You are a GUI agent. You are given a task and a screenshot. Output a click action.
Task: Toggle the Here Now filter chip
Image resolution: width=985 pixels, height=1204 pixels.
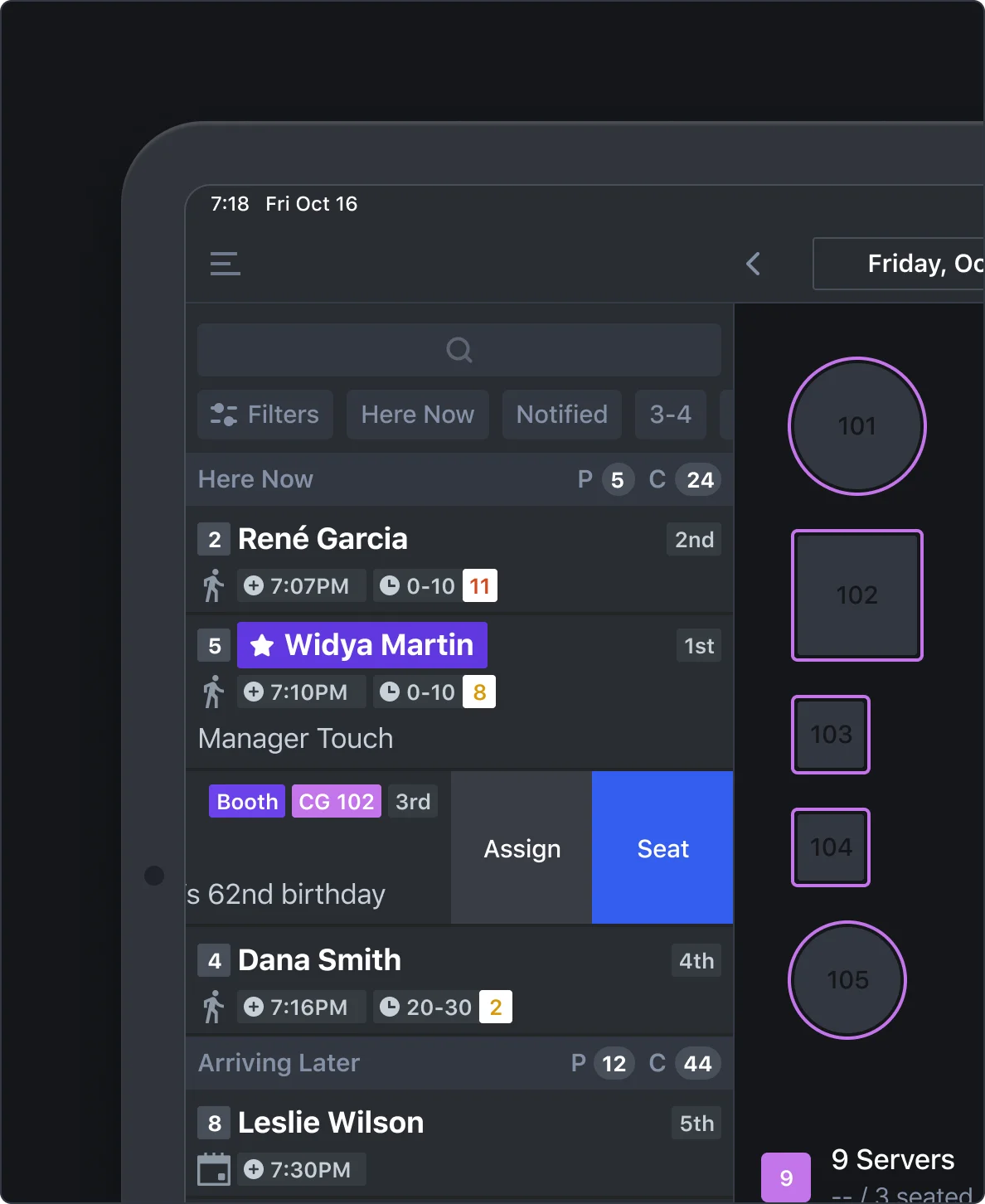tap(418, 415)
